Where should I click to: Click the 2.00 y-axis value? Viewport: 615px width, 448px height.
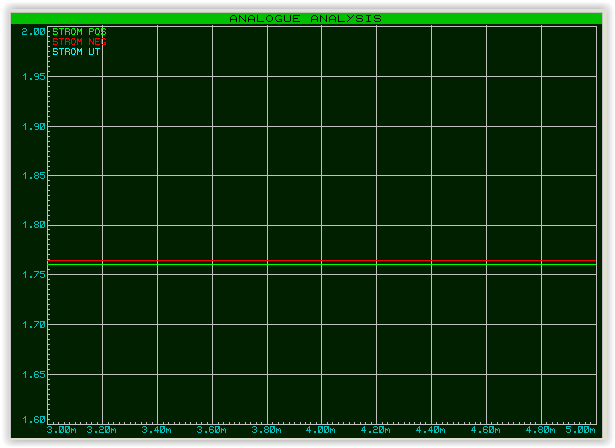[x=33, y=32]
